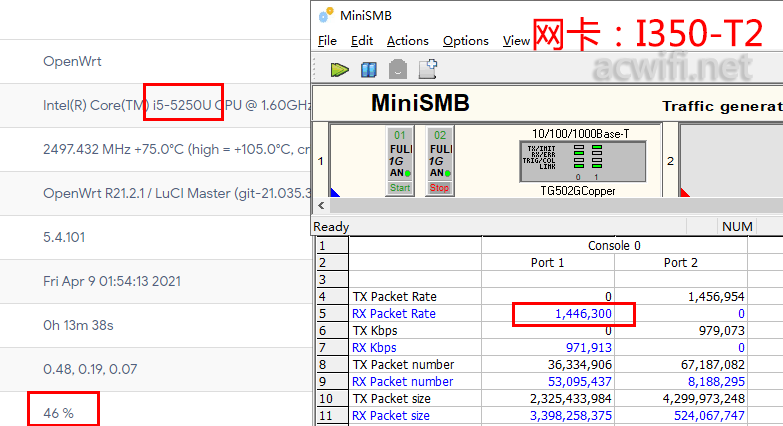Click the TX Packet size row label

pyautogui.click(x=392, y=399)
